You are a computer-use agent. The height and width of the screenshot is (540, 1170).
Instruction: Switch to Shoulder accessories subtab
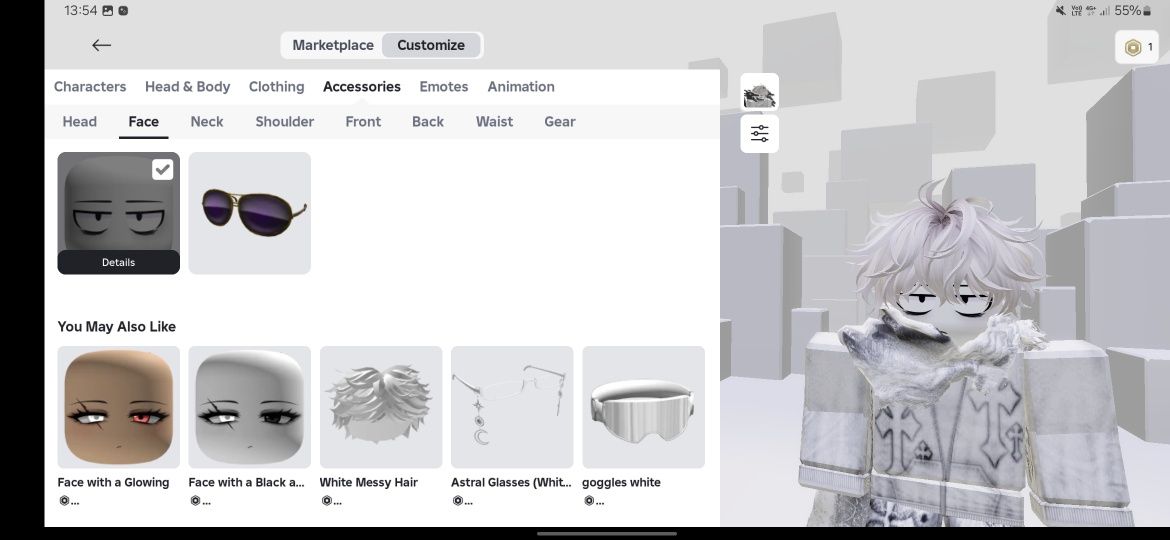click(x=284, y=122)
